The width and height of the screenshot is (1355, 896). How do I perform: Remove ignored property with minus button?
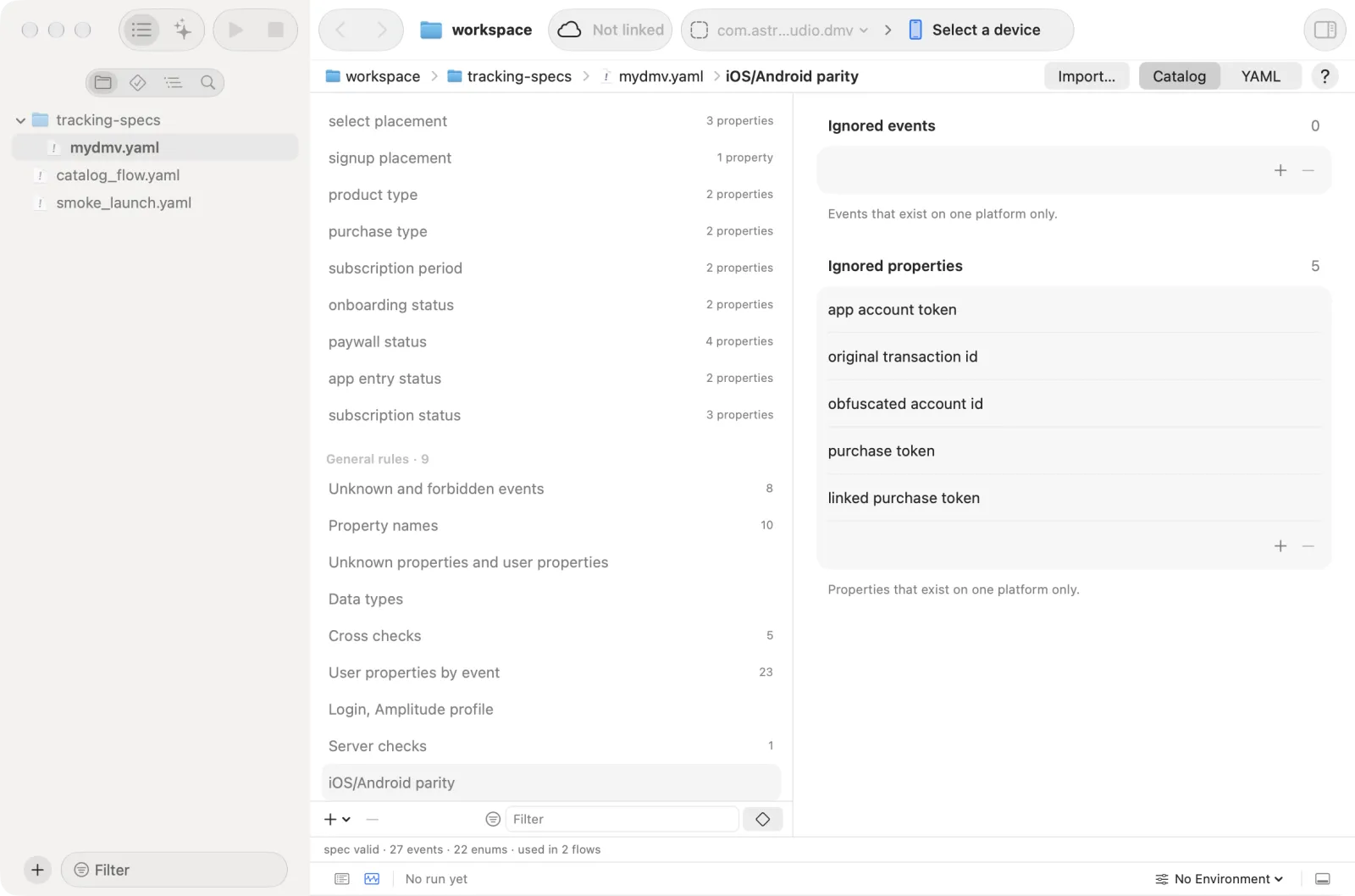[1308, 546]
